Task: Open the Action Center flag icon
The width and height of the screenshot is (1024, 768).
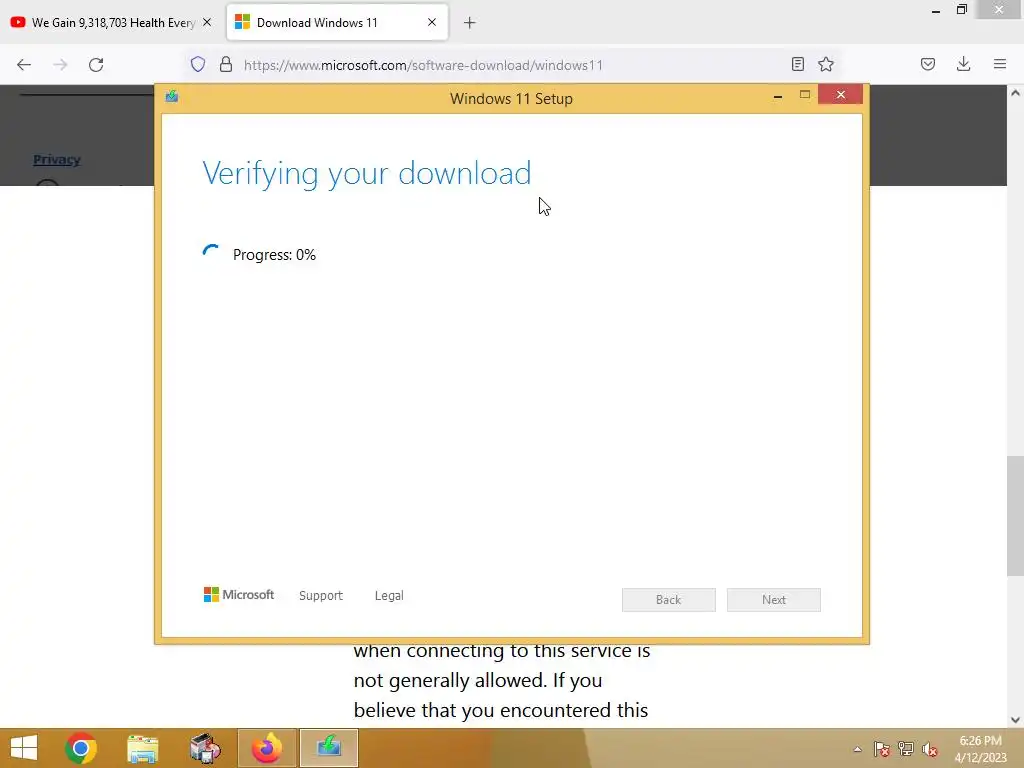Action: (x=882, y=749)
